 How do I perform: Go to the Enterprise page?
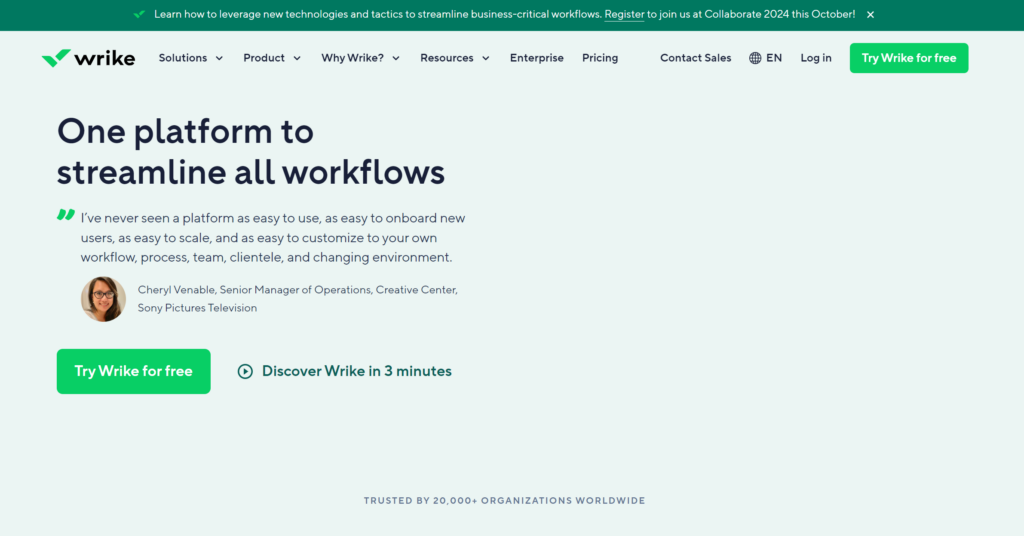(537, 58)
